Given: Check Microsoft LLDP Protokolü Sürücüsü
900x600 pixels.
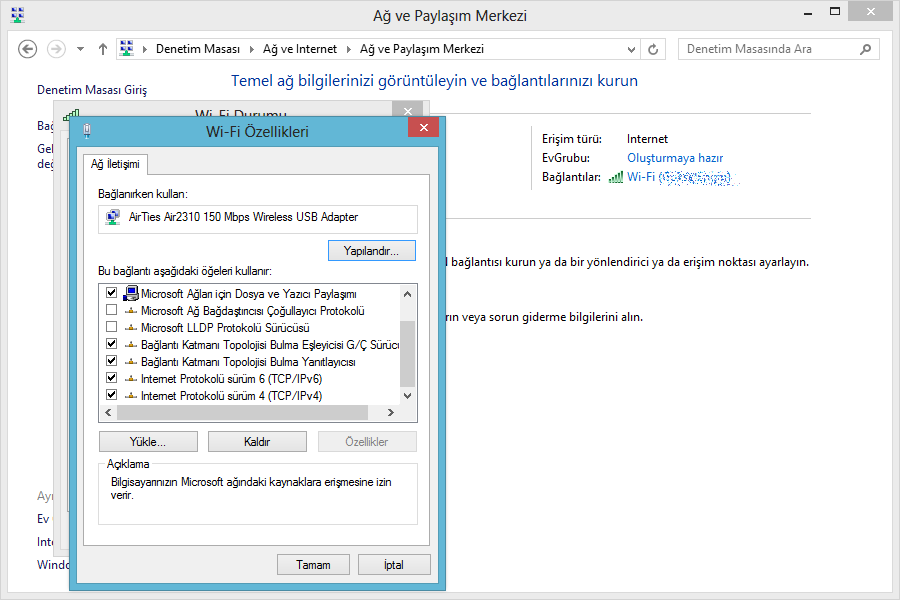Looking at the screenshot, I should click(111, 327).
